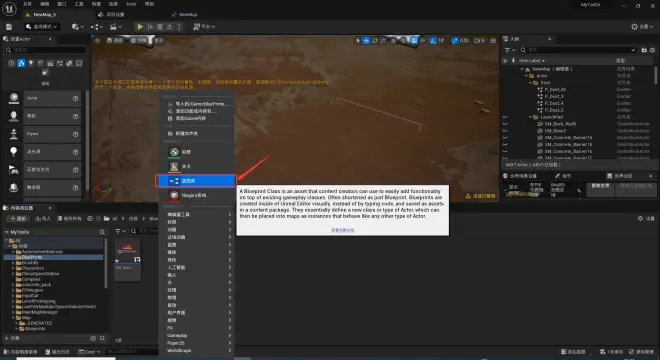
Task: Select the Lights category icon in Place Actors
Action: pyautogui.click(x=31, y=63)
